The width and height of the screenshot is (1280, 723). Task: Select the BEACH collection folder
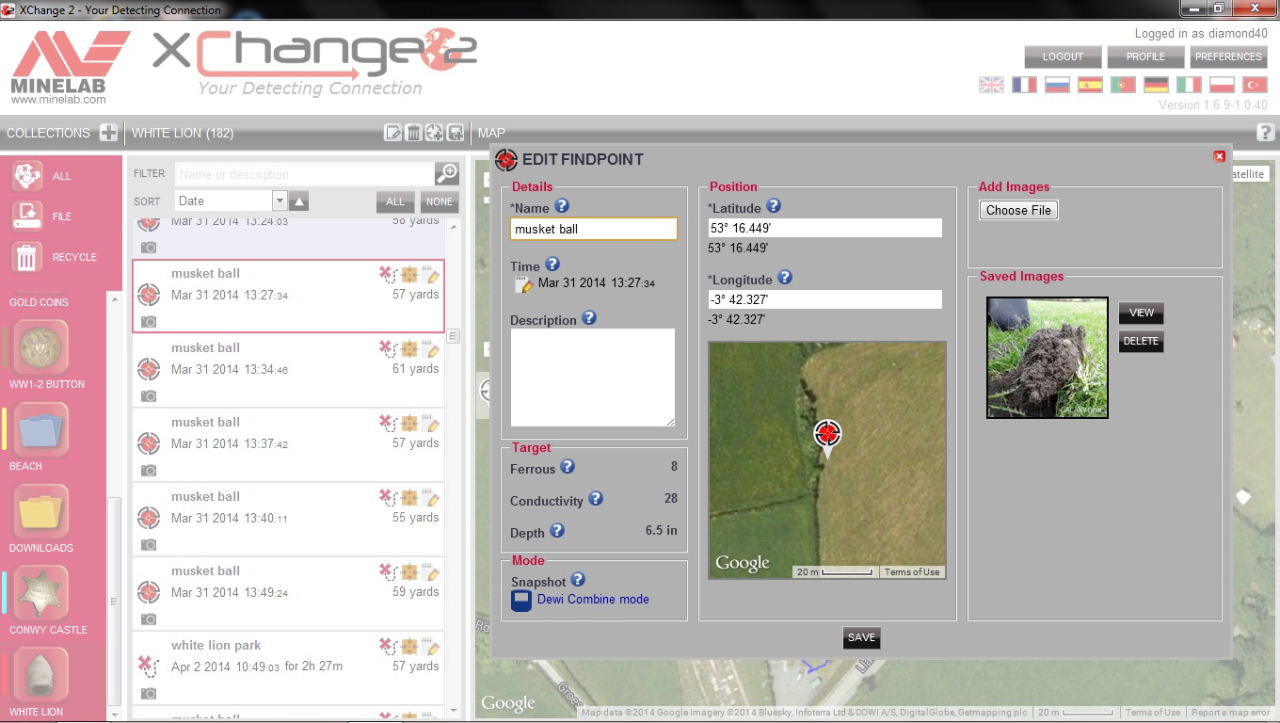pos(43,430)
